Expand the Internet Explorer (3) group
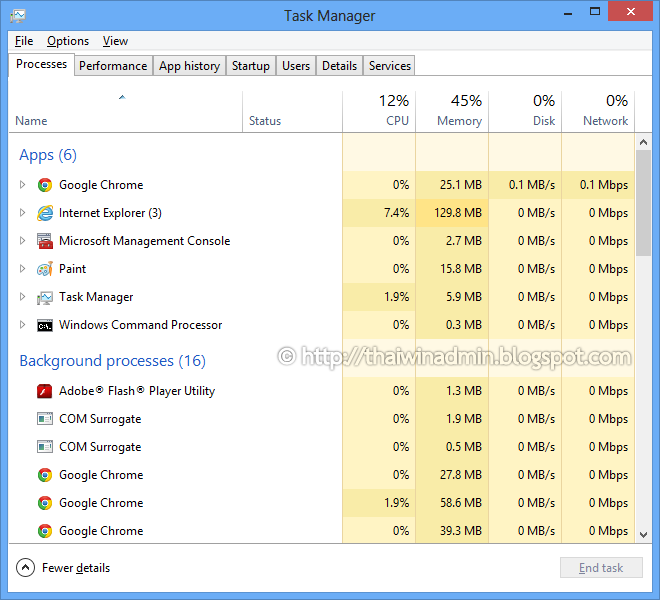 click(x=22, y=213)
